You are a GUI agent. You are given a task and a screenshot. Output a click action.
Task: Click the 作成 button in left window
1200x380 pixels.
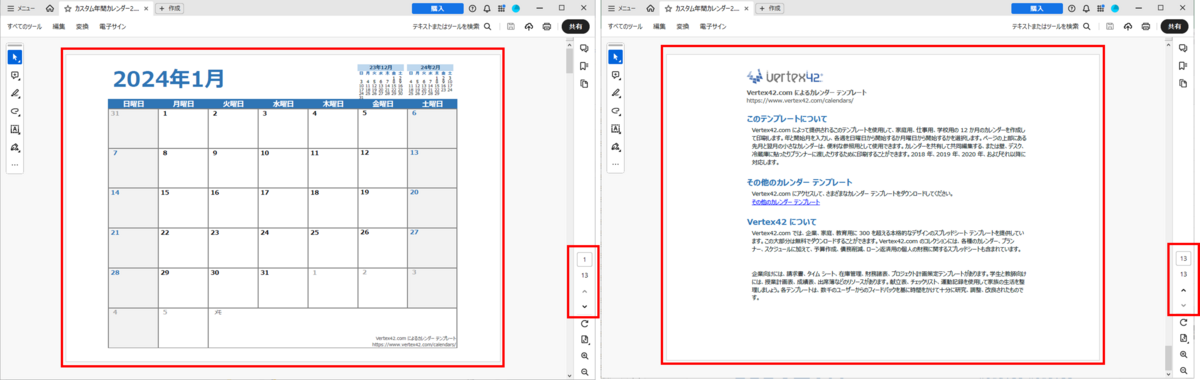click(x=170, y=8)
